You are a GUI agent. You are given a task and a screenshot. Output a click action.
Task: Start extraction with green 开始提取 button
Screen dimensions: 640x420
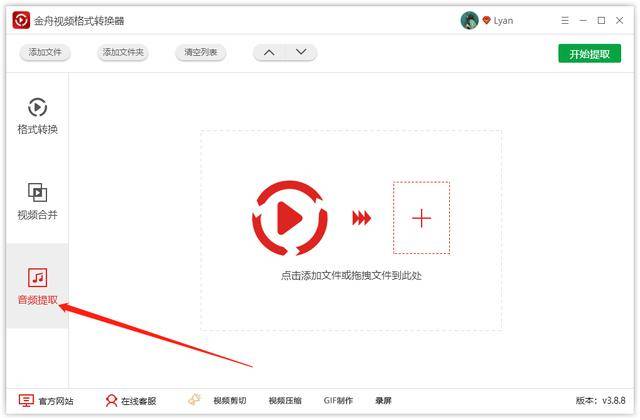pos(589,54)
